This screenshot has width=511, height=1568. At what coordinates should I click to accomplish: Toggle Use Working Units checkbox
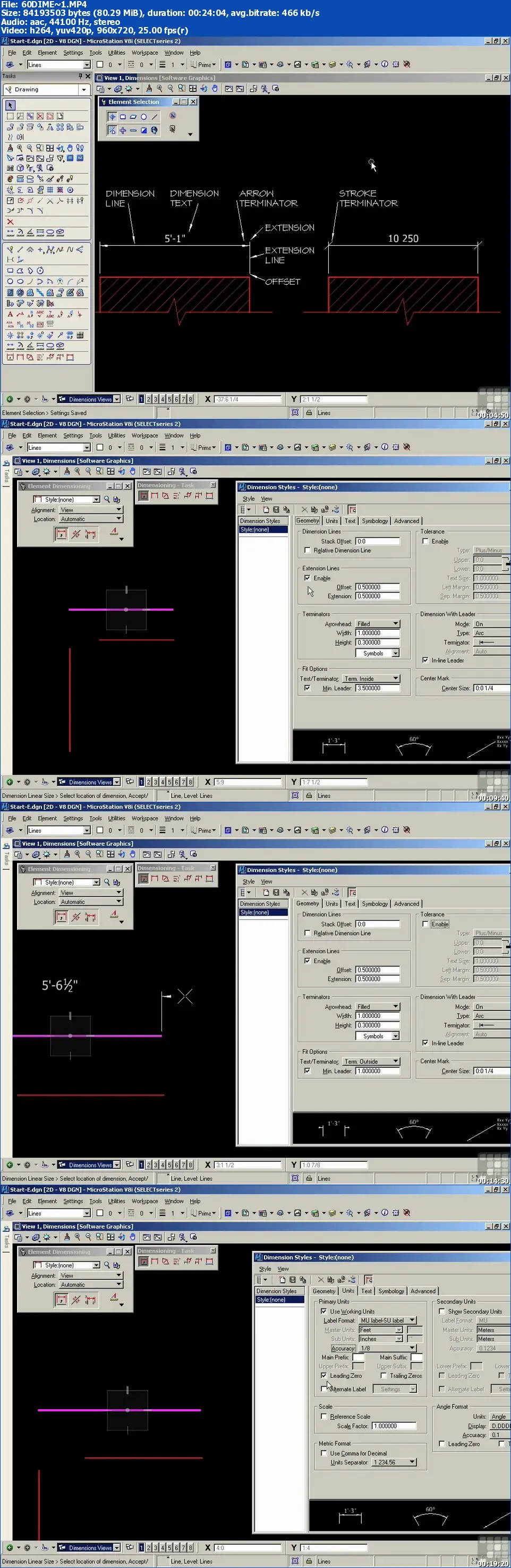pyautogui.click(x=323, y=1312)
